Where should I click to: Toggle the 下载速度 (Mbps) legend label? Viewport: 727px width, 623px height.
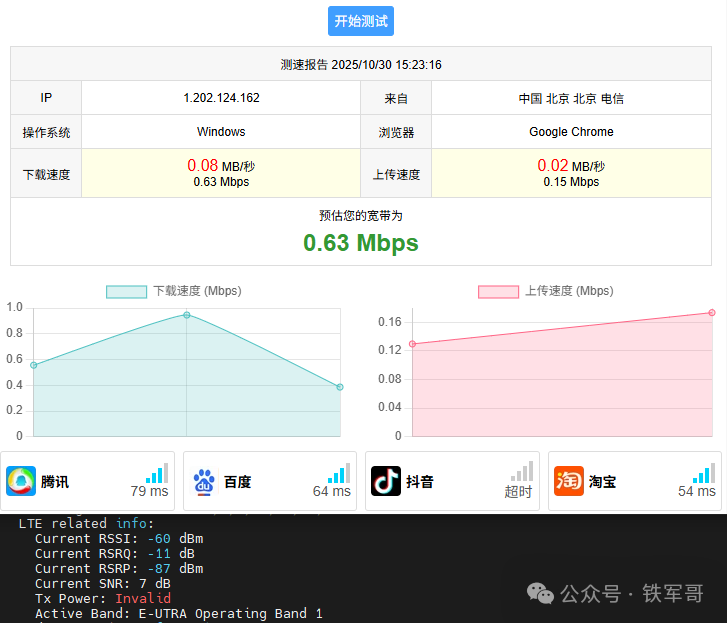196,291
